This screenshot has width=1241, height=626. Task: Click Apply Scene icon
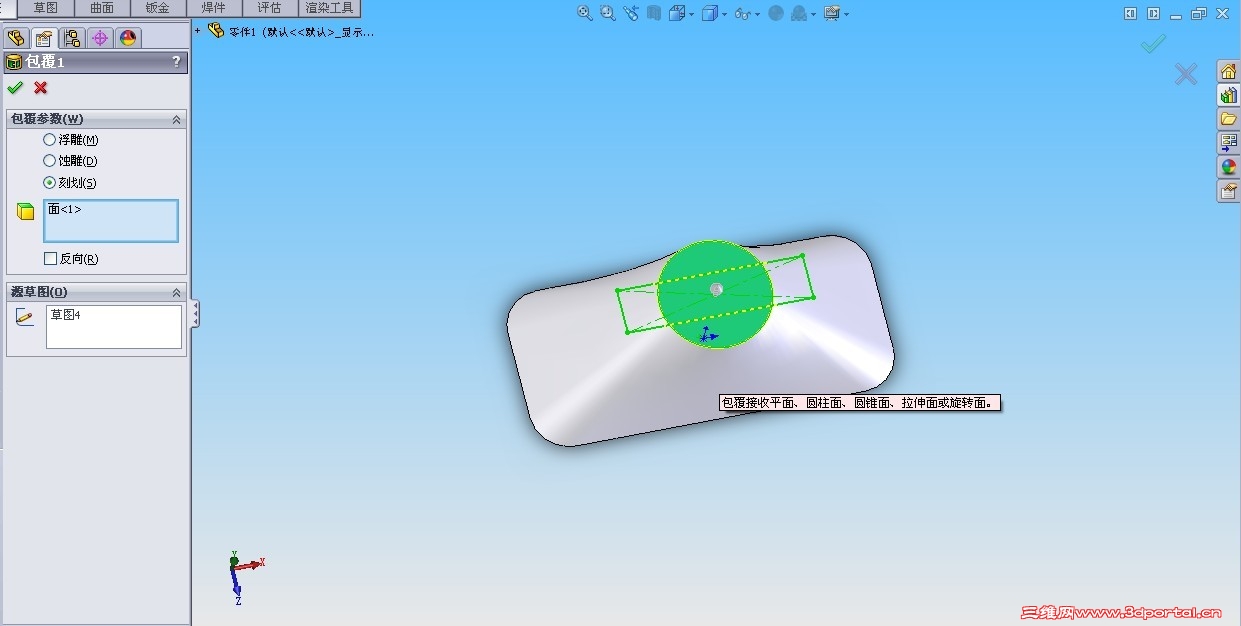click(799, 13)
